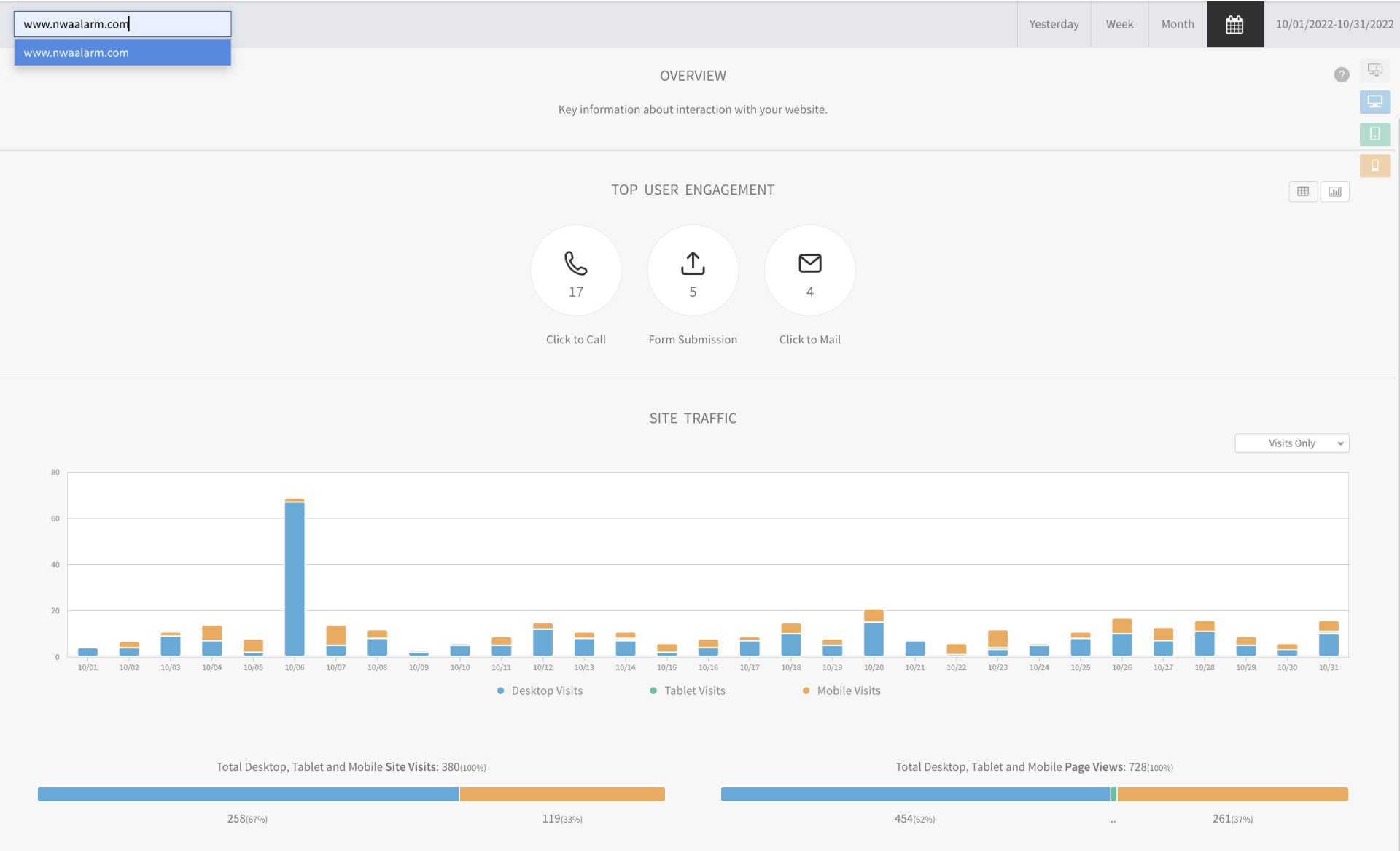This screenshot has width=1400, height=851.
Task: Switch engagement view to bar chart icon
Action: click(x=1334, y=192)
